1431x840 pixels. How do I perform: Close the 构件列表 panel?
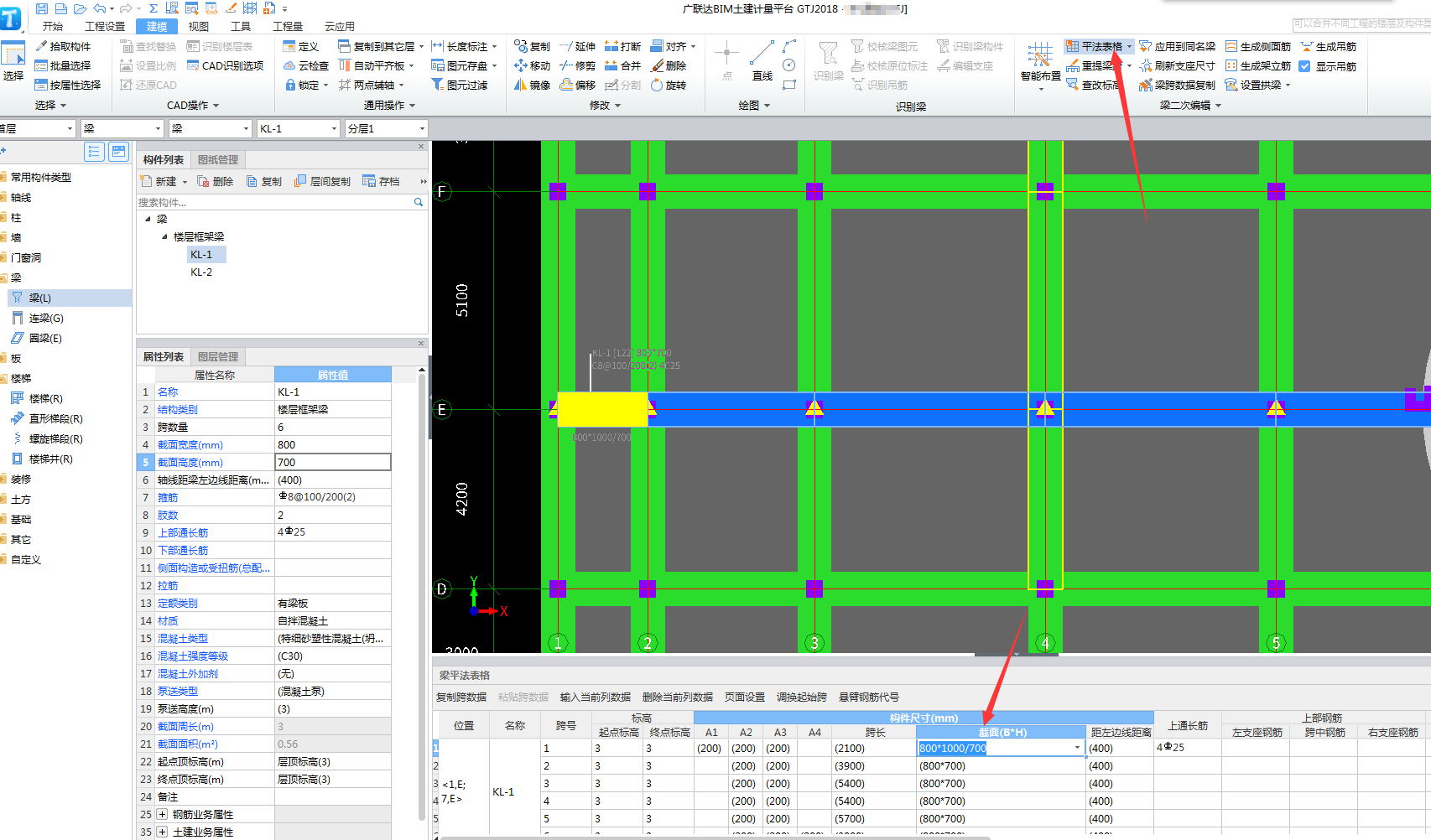pos(421,147)
